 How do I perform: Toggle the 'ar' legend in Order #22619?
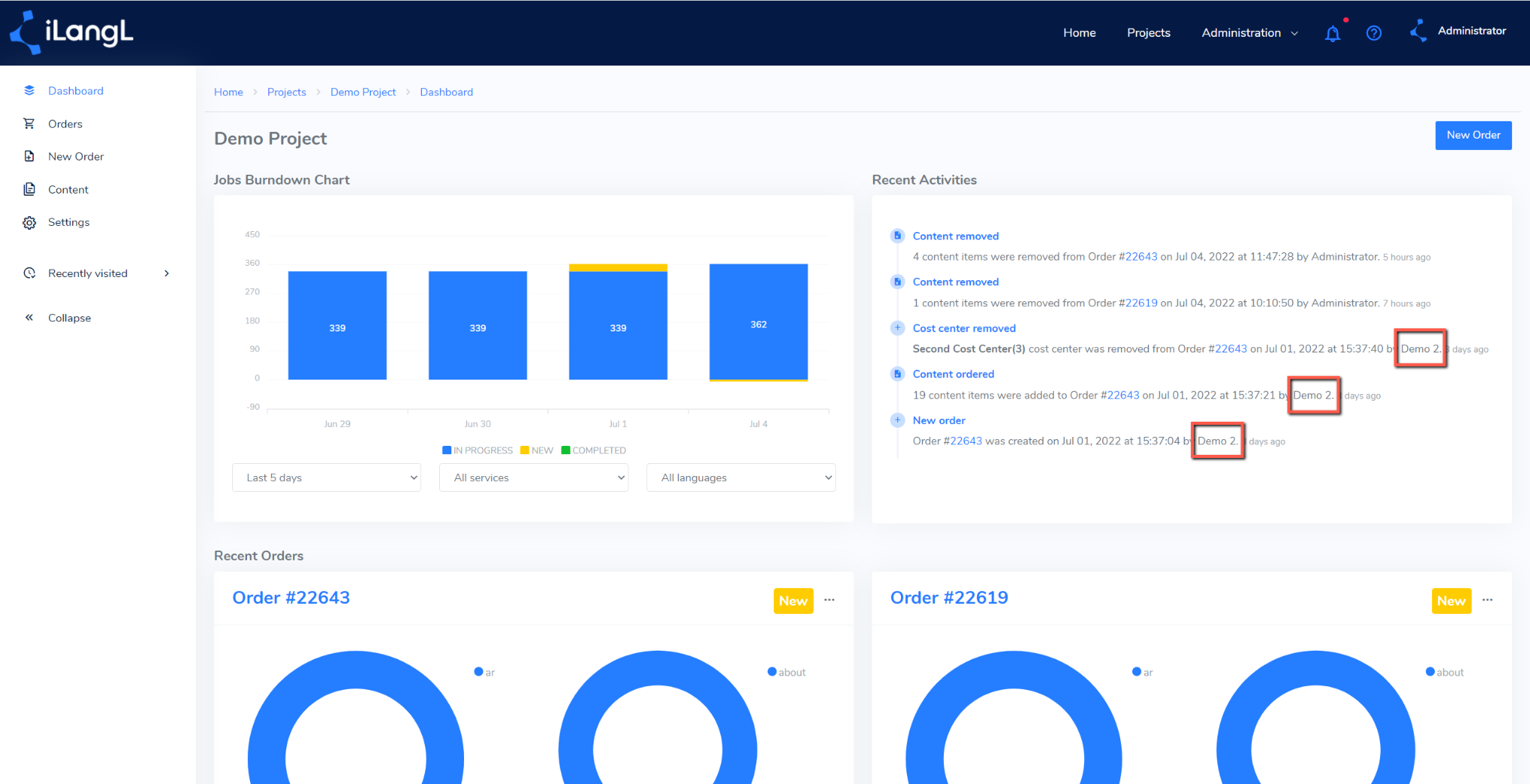[x=1142, y=672]
